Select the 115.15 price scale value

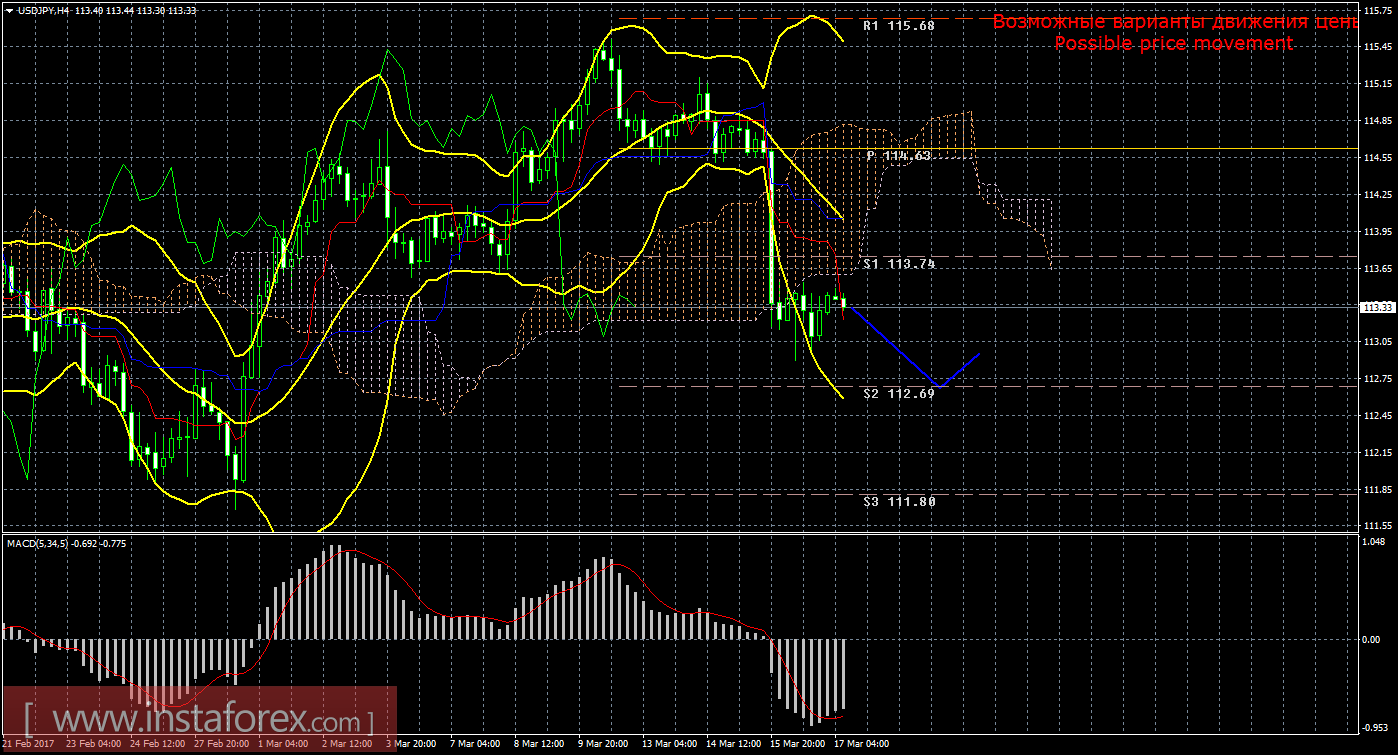(1379, 84)
